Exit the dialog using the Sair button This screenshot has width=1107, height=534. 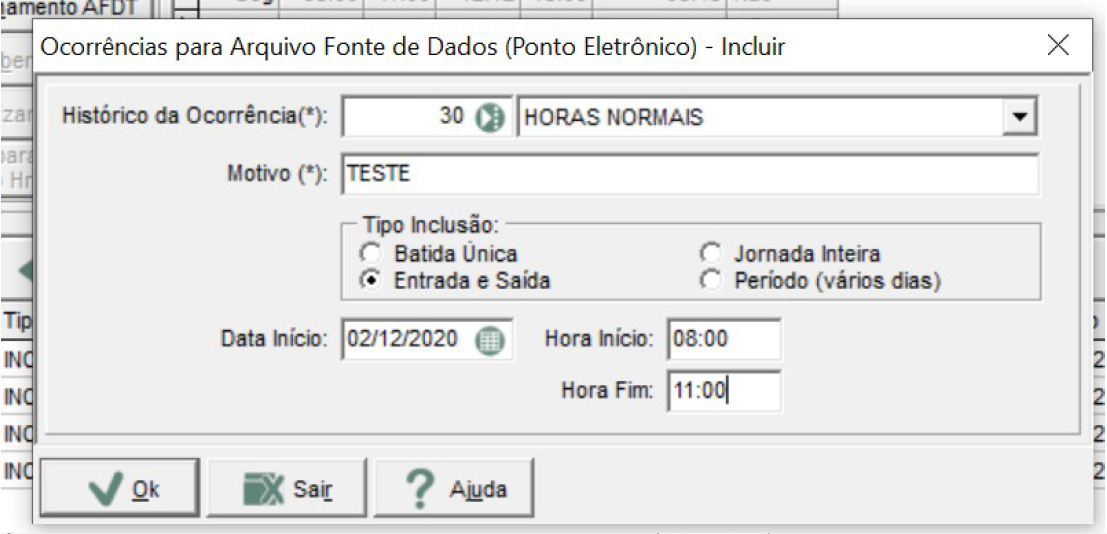[x=287, y=490]
